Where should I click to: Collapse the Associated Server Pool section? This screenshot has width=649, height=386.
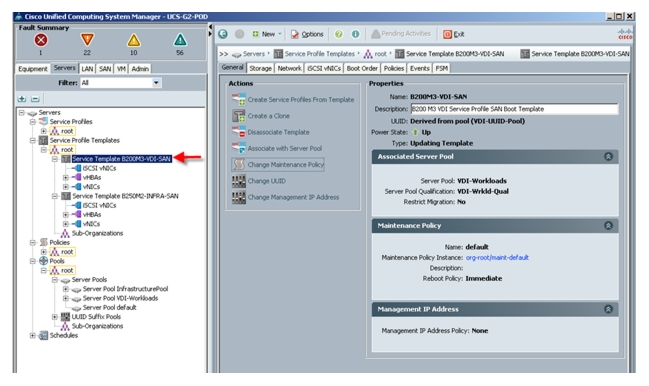click(608, 157)
